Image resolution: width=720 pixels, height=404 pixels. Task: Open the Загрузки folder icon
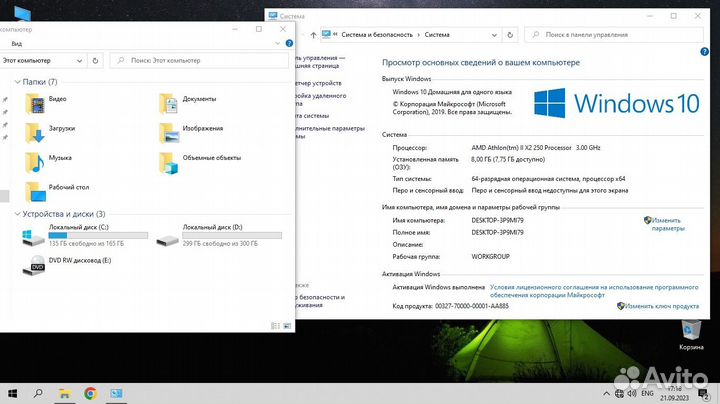point(35,133)
